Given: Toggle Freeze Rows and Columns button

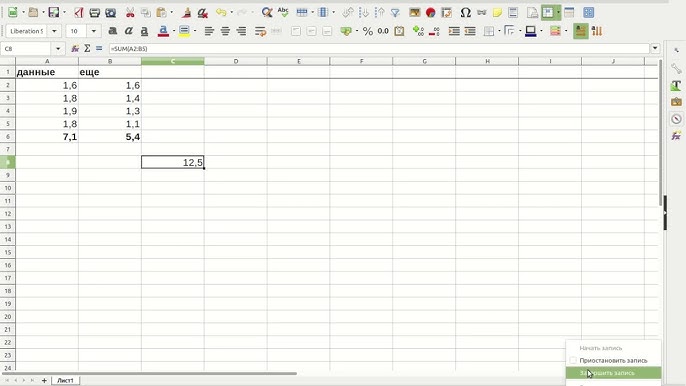Looking at the screenshot, I should point(548,13).
